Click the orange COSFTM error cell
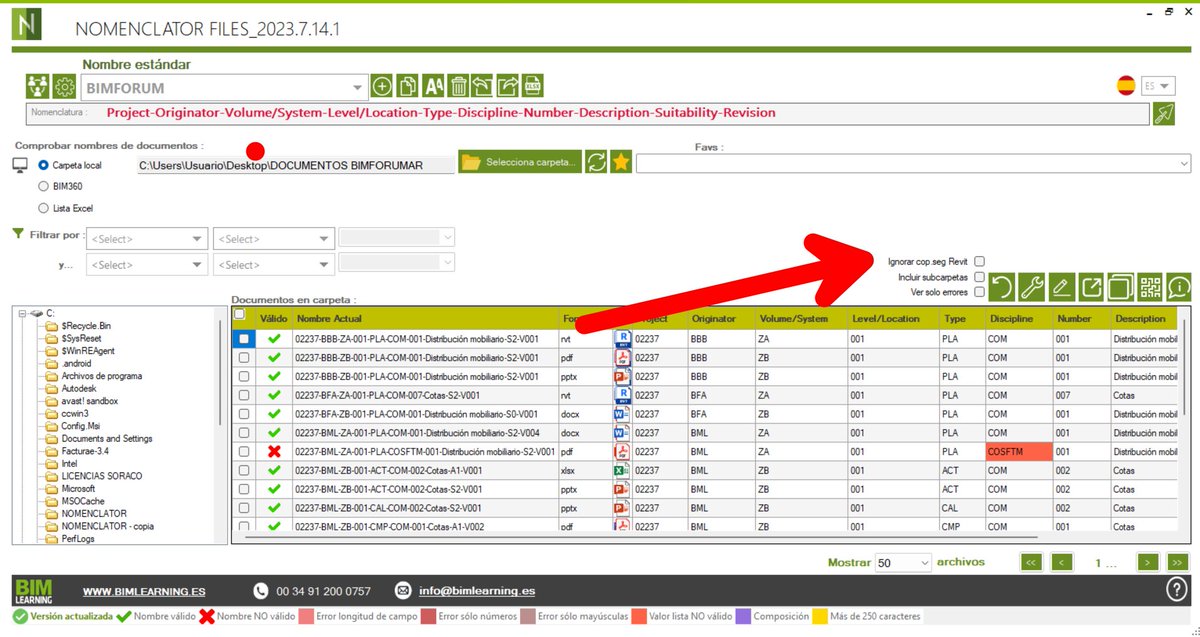Viewport: 1200px width, 637px height. [x=1019, y=452]
